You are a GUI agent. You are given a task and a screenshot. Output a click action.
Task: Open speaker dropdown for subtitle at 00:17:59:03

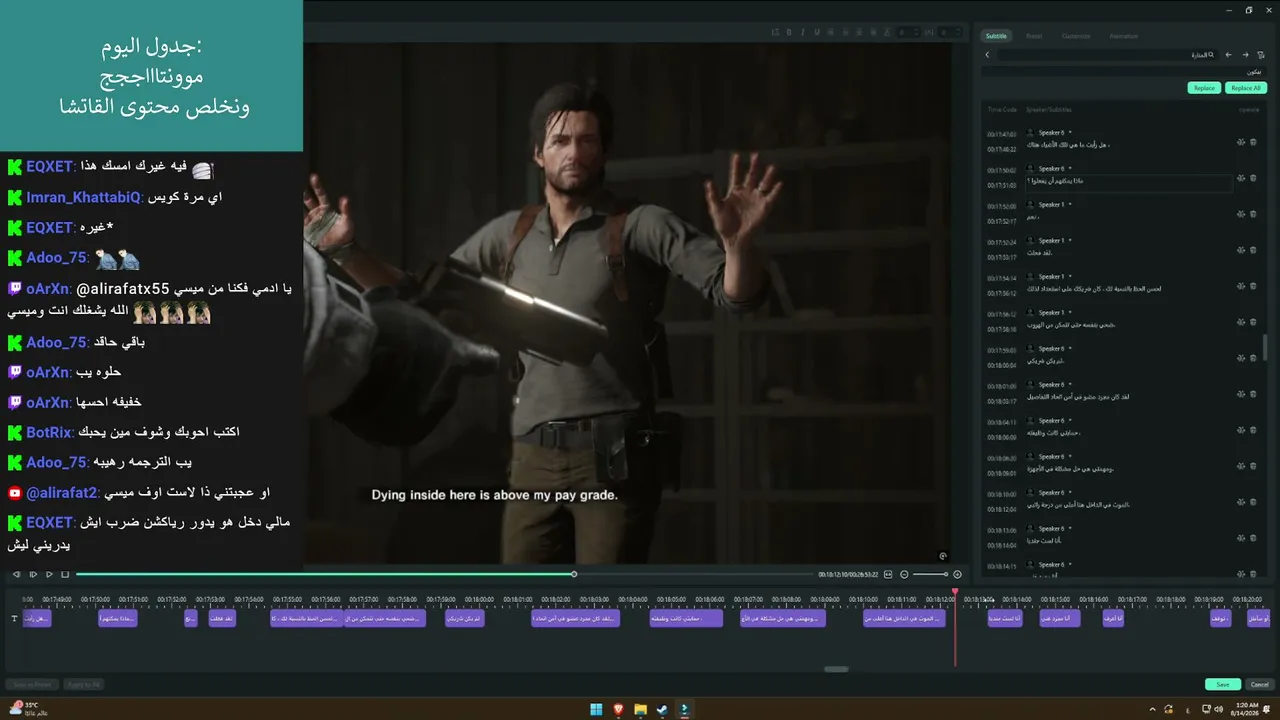pos(1070,349)
